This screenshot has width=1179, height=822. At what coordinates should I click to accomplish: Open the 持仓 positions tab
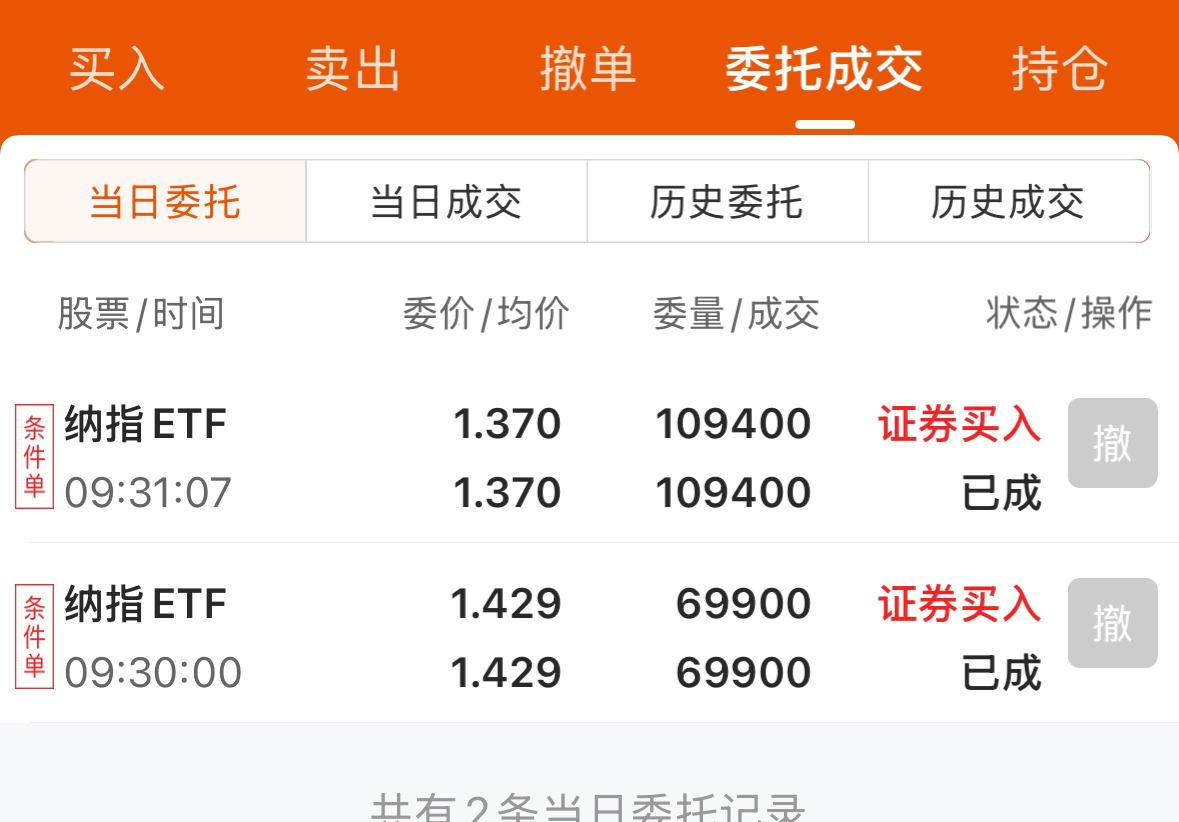(1059, 70)
